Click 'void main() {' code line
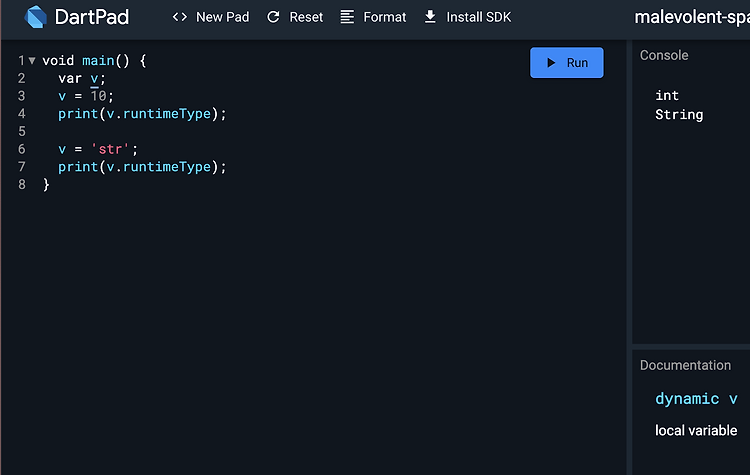Image resolution: width=750 pixels, height=475 pixels. point(94,61)
